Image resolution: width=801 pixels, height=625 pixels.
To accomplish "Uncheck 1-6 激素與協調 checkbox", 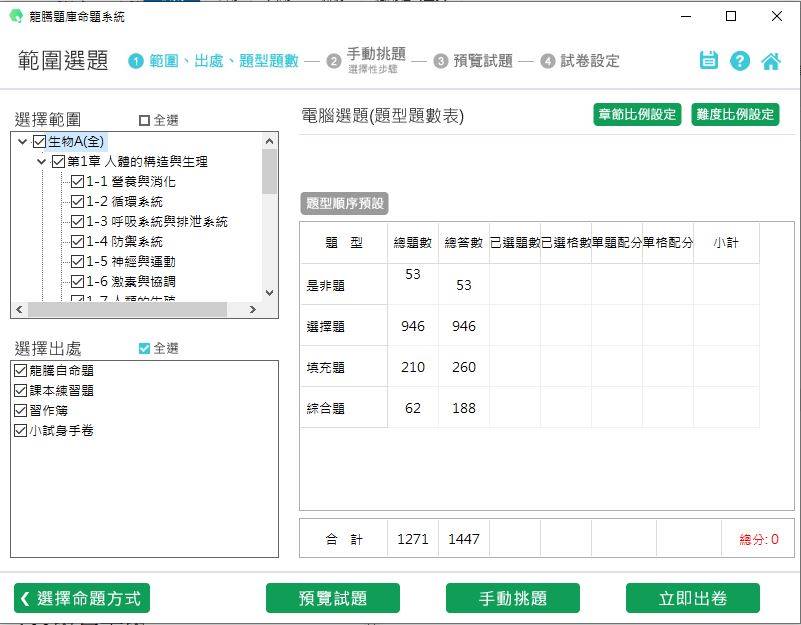I will click(77, 281).
